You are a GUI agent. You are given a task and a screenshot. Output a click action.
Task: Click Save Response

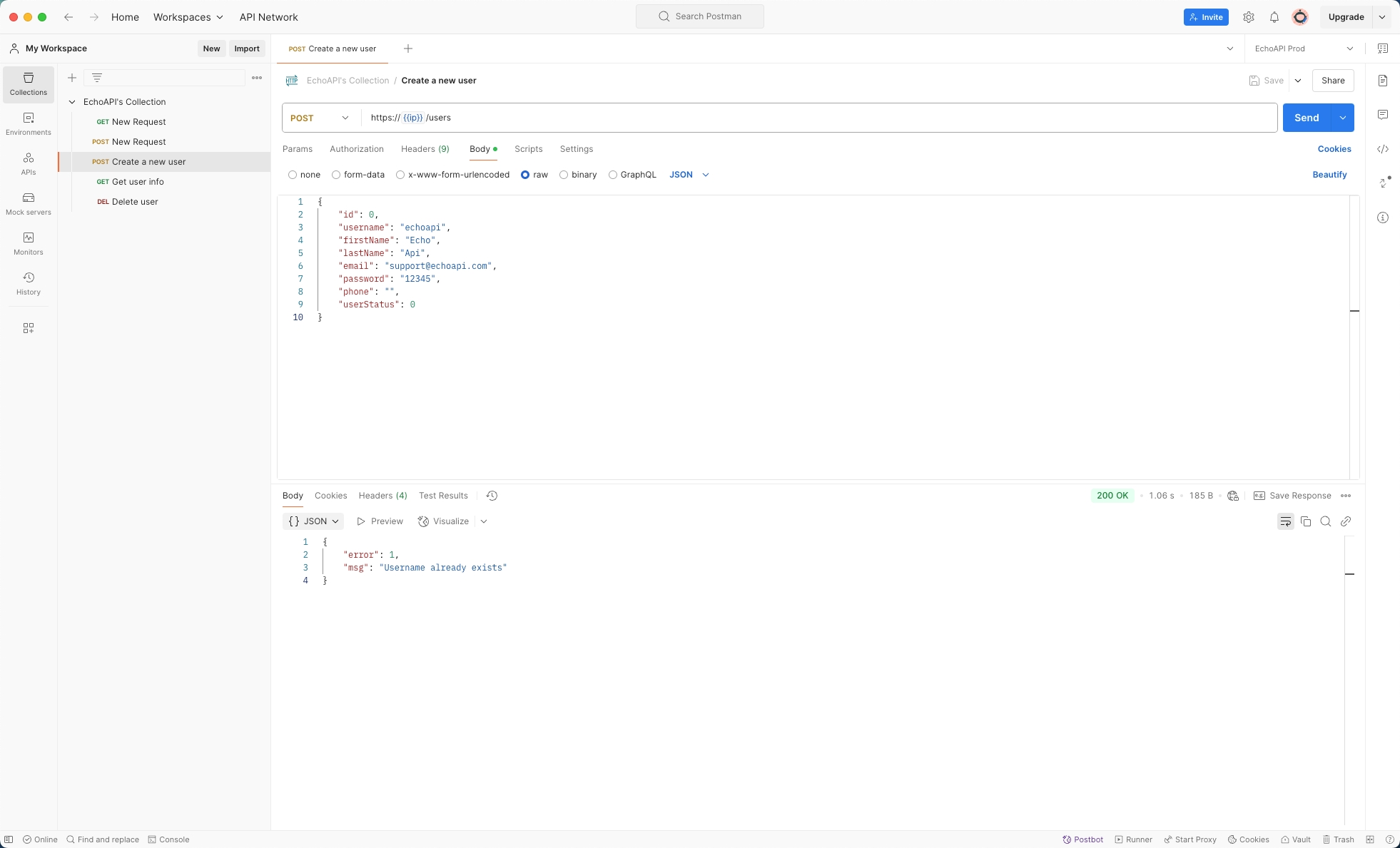1293,496
